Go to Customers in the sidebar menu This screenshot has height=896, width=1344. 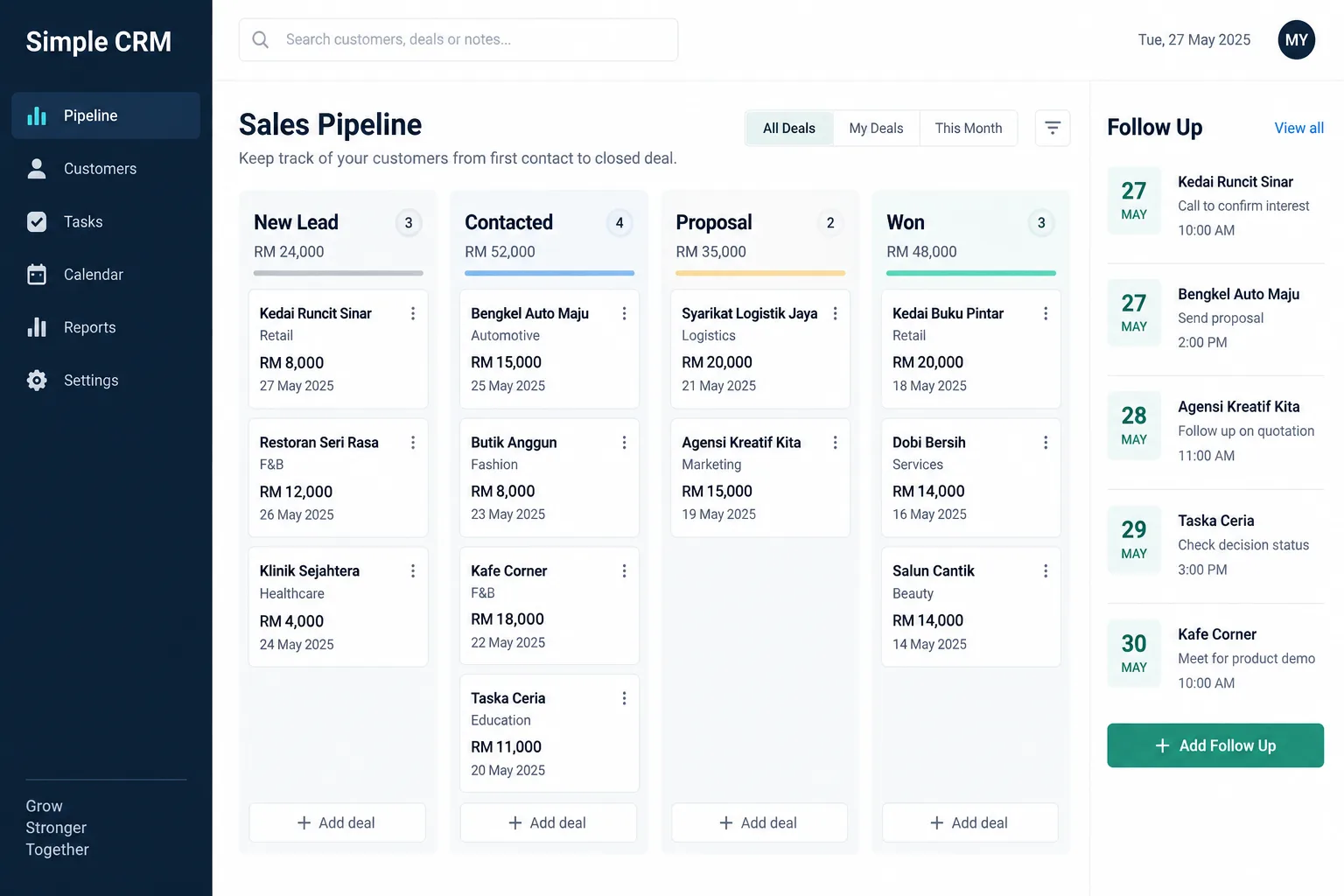point(106,169)
